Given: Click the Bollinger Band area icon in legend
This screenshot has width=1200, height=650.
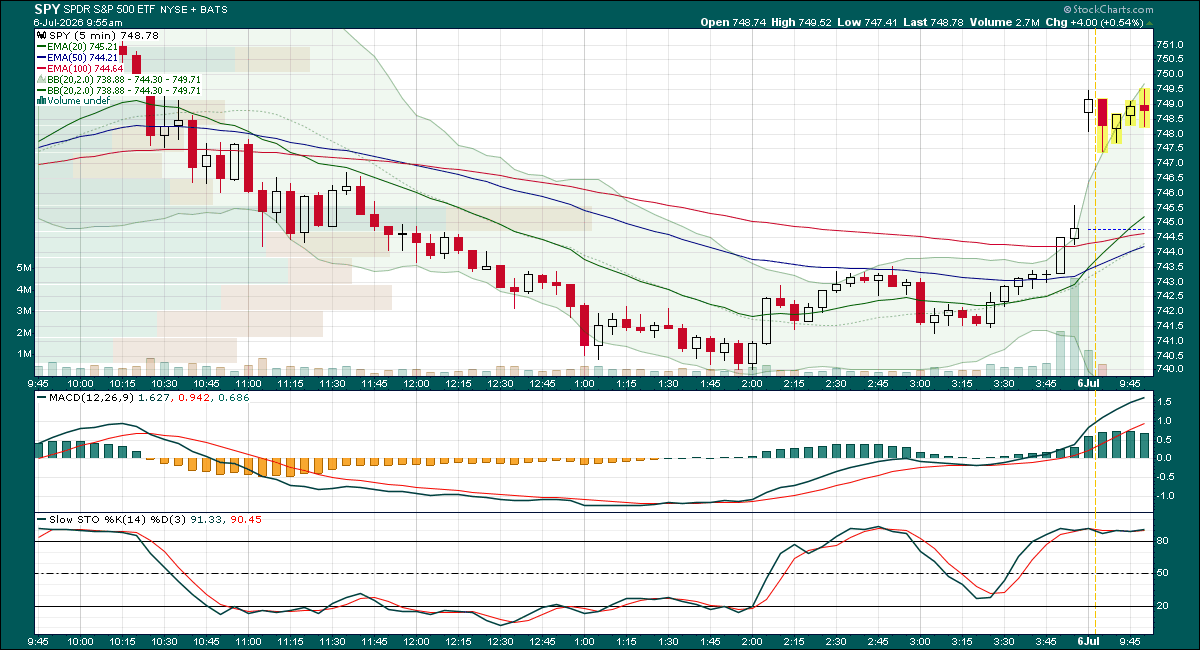Looking at the screenshot, I should 42,79.
